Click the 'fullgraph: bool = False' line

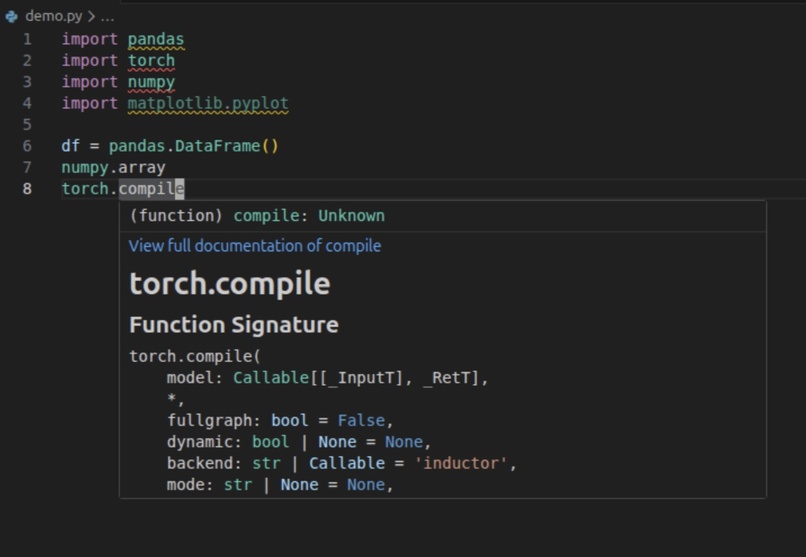coord(280,421)
